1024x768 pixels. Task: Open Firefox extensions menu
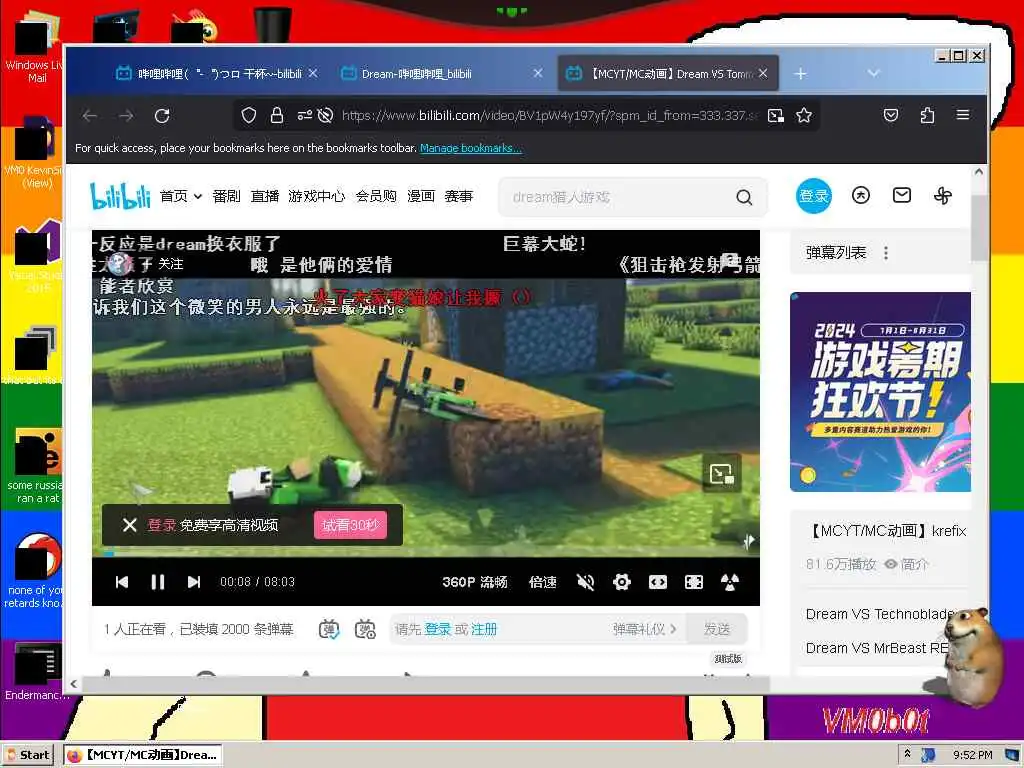927,116
